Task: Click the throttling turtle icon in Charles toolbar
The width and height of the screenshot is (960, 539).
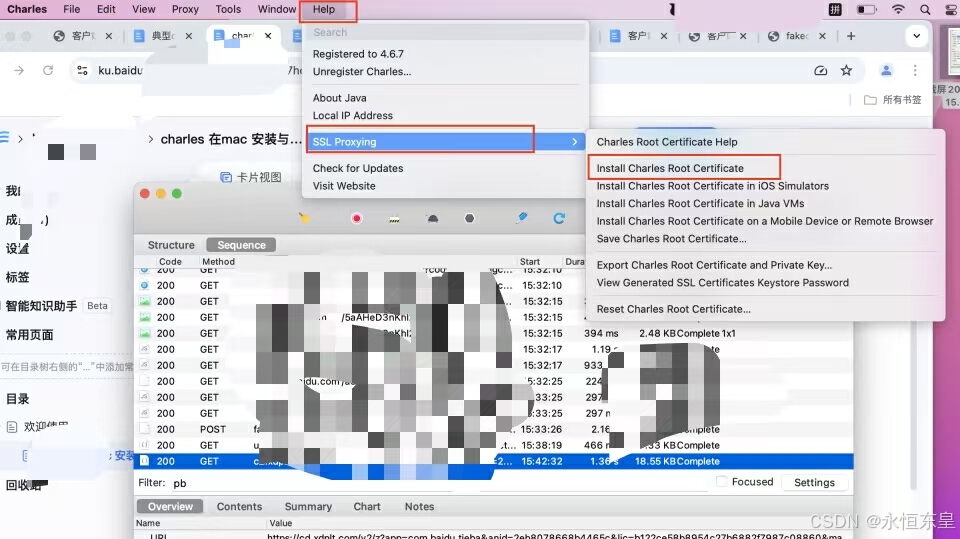Action: click(432, 218)
